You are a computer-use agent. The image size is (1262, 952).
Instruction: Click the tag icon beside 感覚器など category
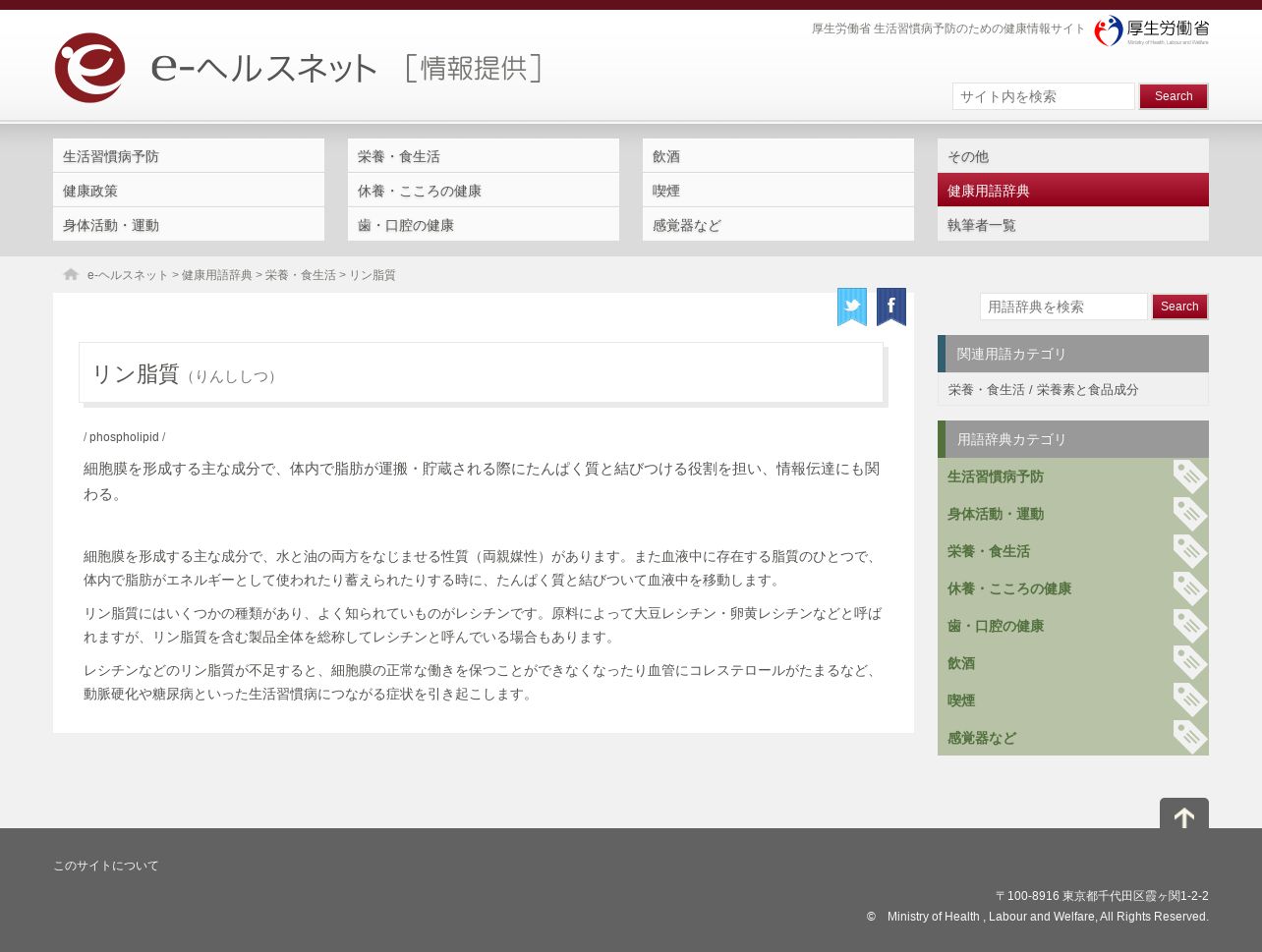(x=1190, y=738)
